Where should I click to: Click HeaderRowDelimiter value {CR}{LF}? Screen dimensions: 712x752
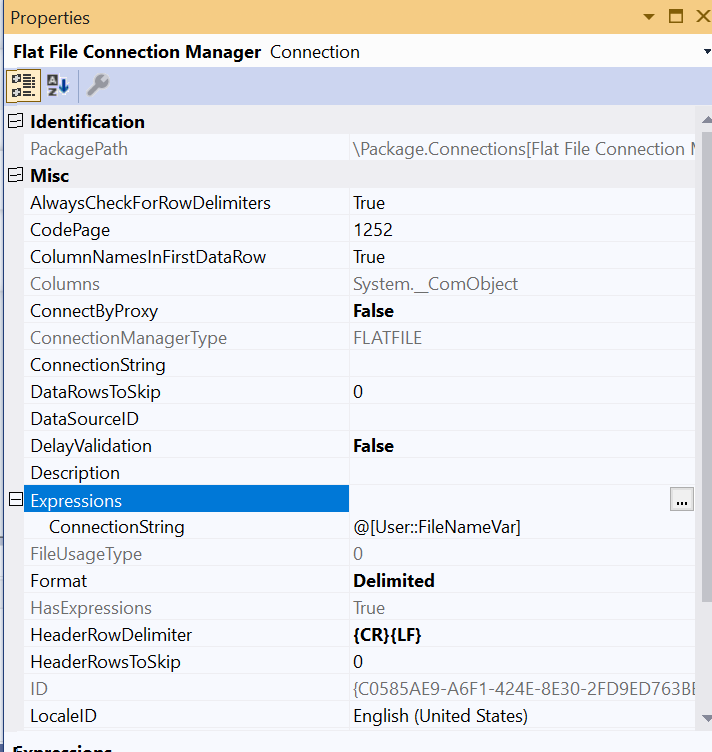(x=387, y=635)
